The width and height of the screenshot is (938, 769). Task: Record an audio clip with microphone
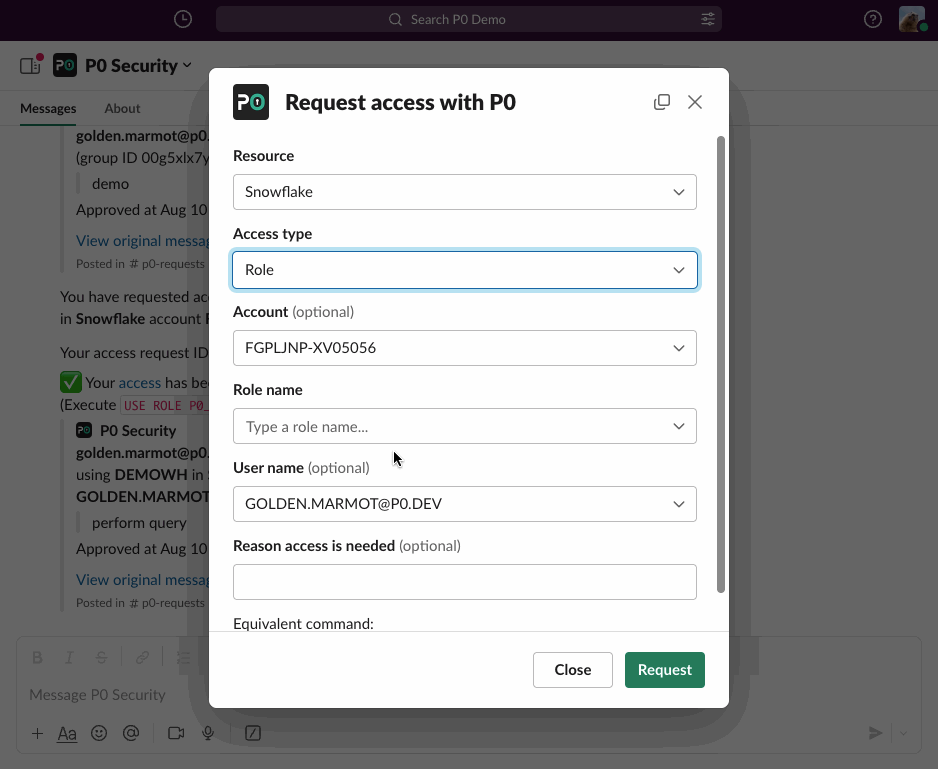coord(208,733)
